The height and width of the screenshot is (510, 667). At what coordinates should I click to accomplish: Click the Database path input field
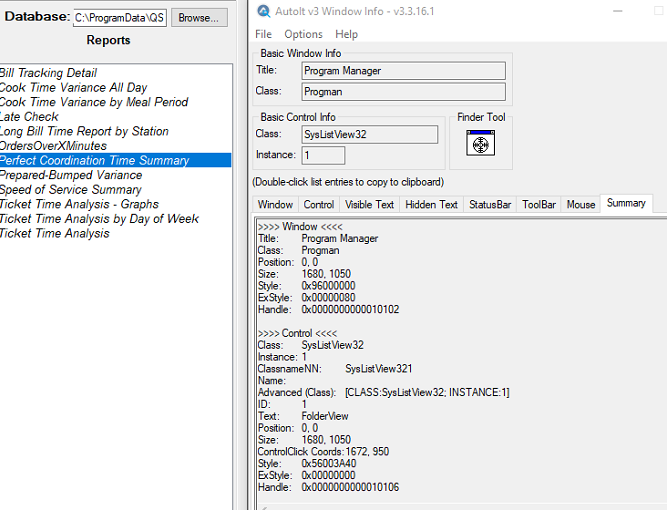click(120, 18)
